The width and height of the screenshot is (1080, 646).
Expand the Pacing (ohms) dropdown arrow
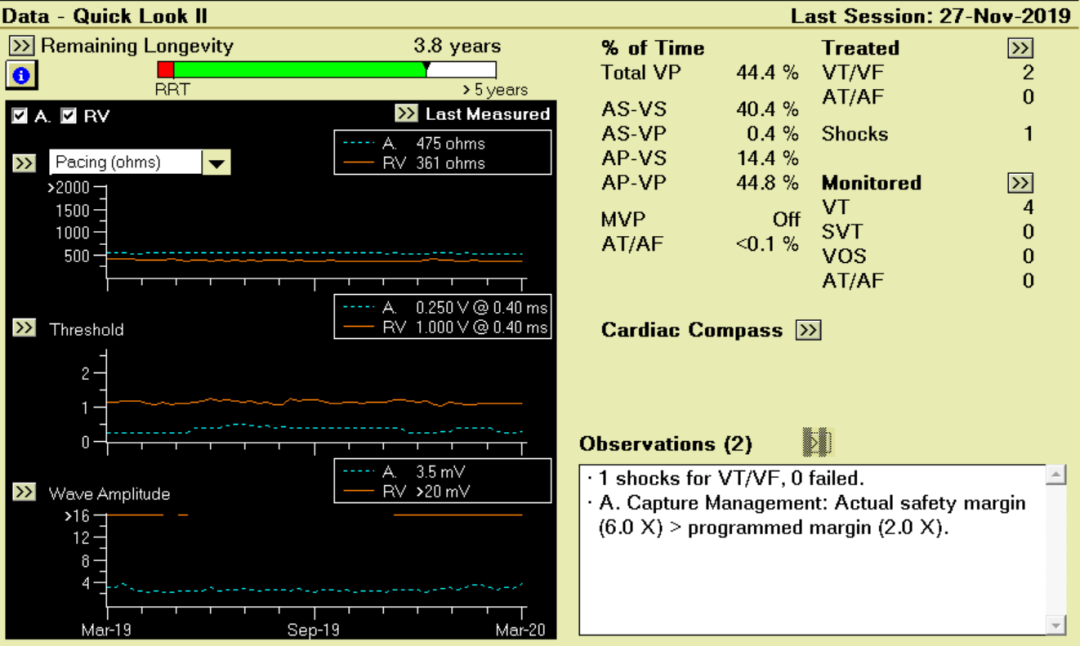tap(217, 162)
